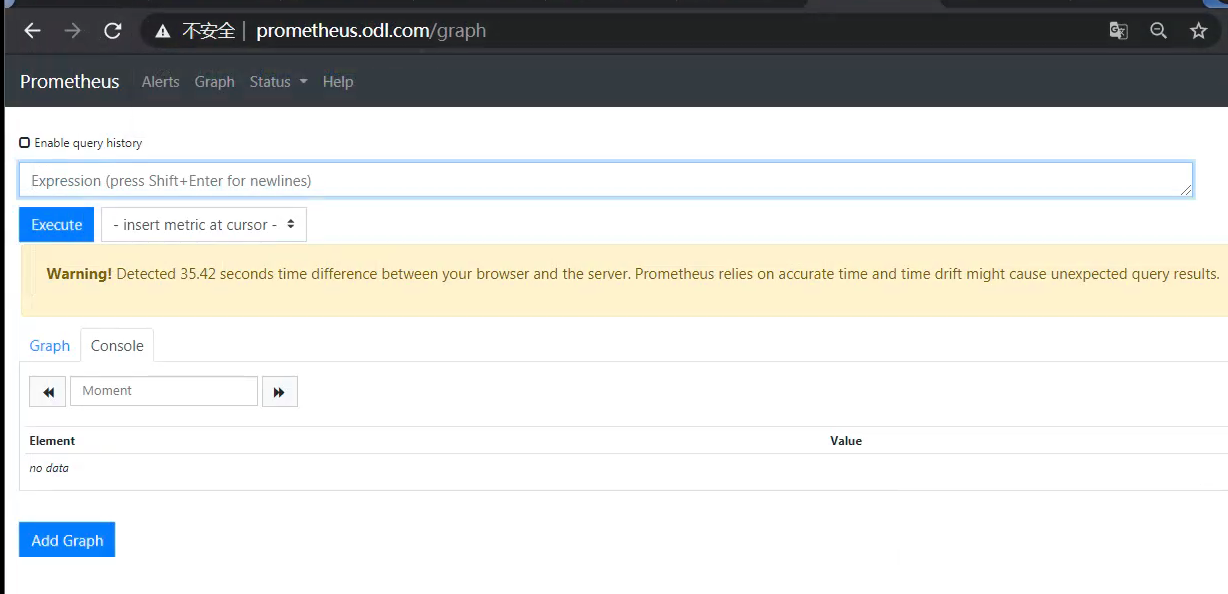Open the Alerts page
Screen dimensions: 1228x594
161,82
